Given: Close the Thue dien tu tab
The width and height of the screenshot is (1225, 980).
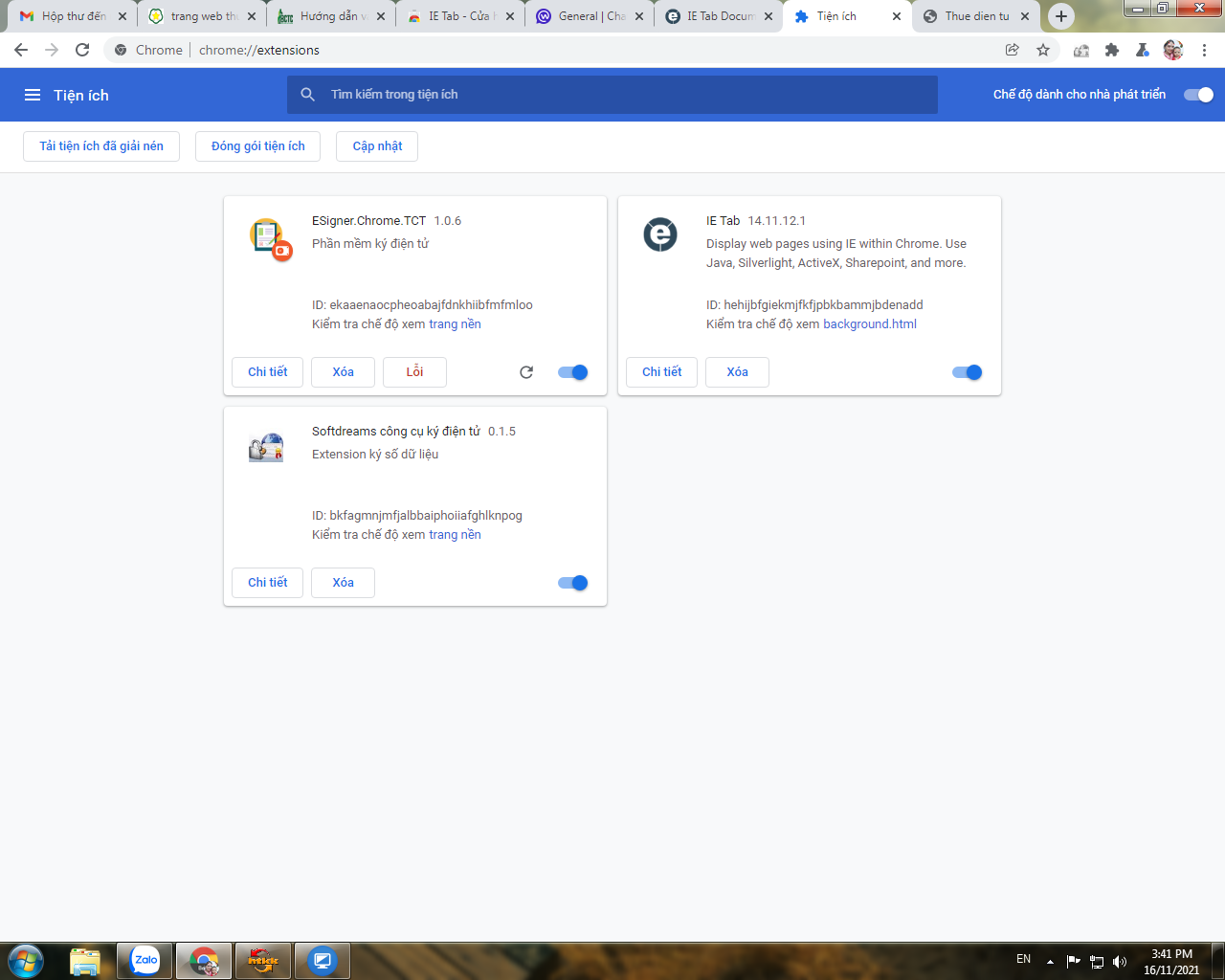Looking at the screenshot, I should coord(1025,16).
